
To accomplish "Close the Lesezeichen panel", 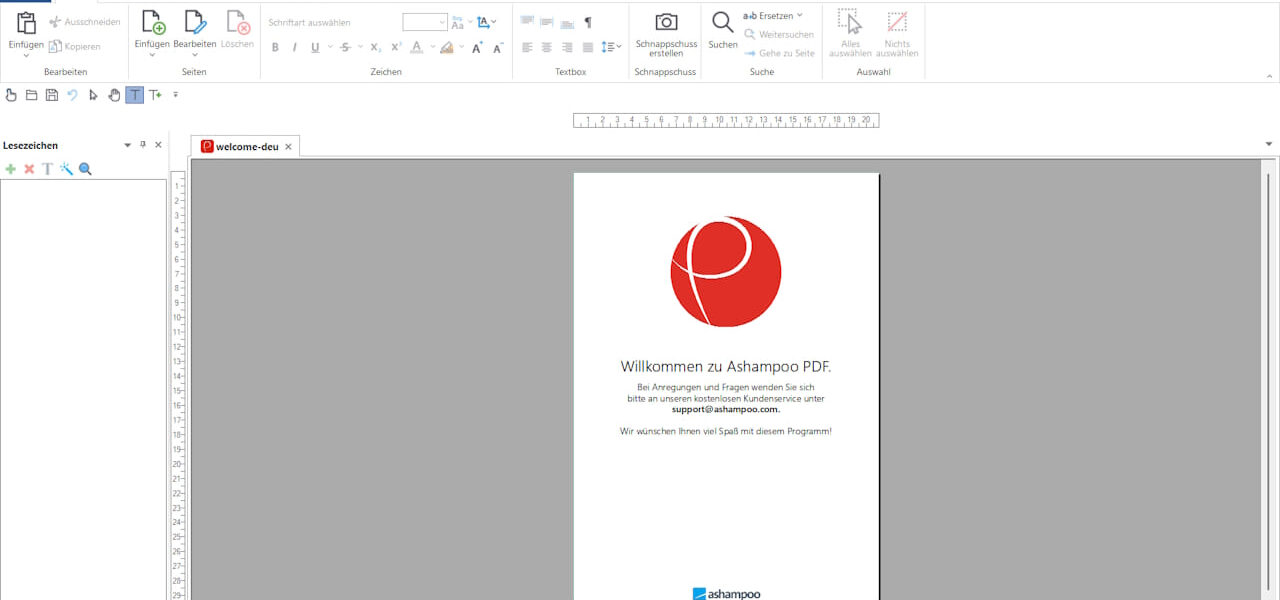I will (x=158, y=145).
